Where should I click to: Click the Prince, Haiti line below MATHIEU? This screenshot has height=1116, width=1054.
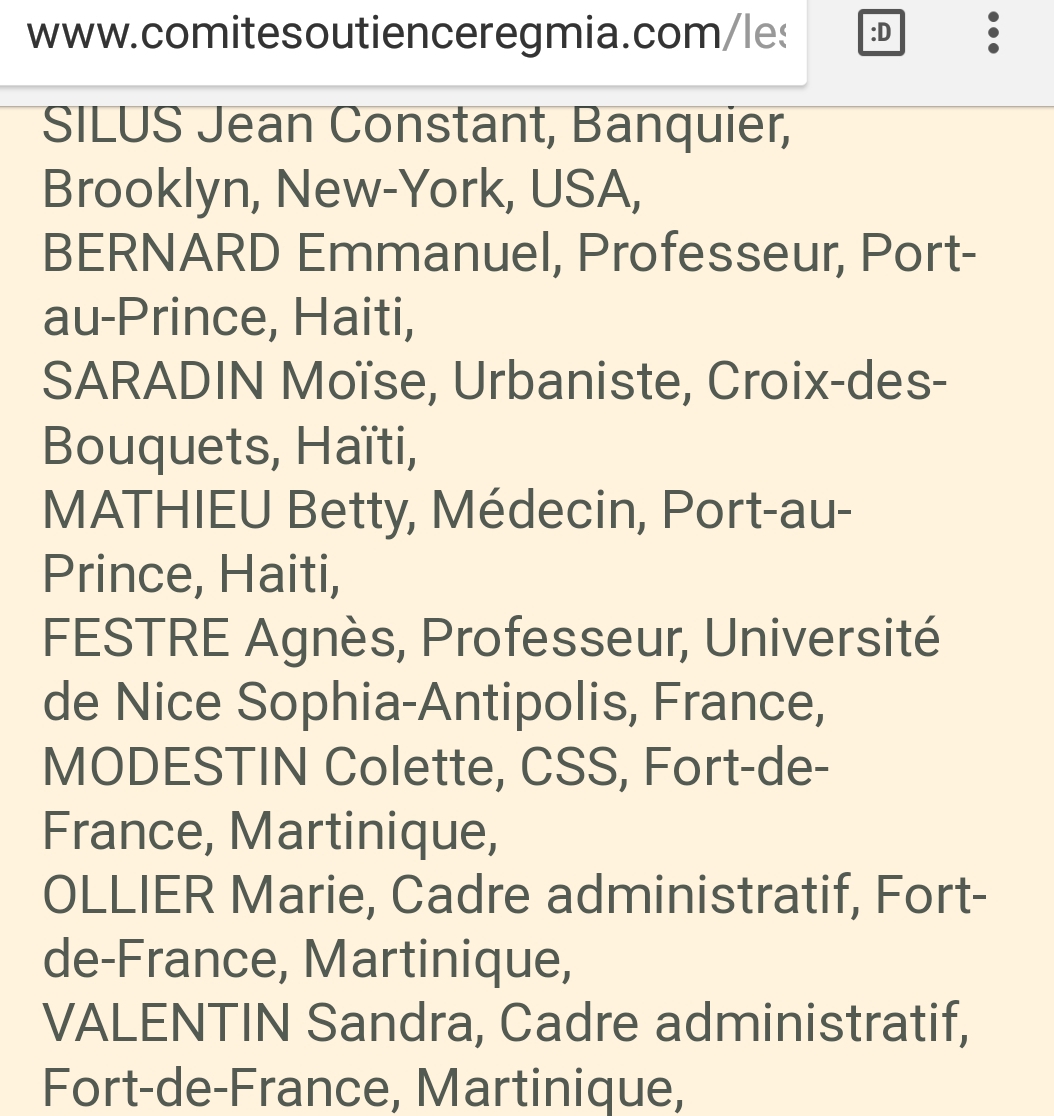191,574
